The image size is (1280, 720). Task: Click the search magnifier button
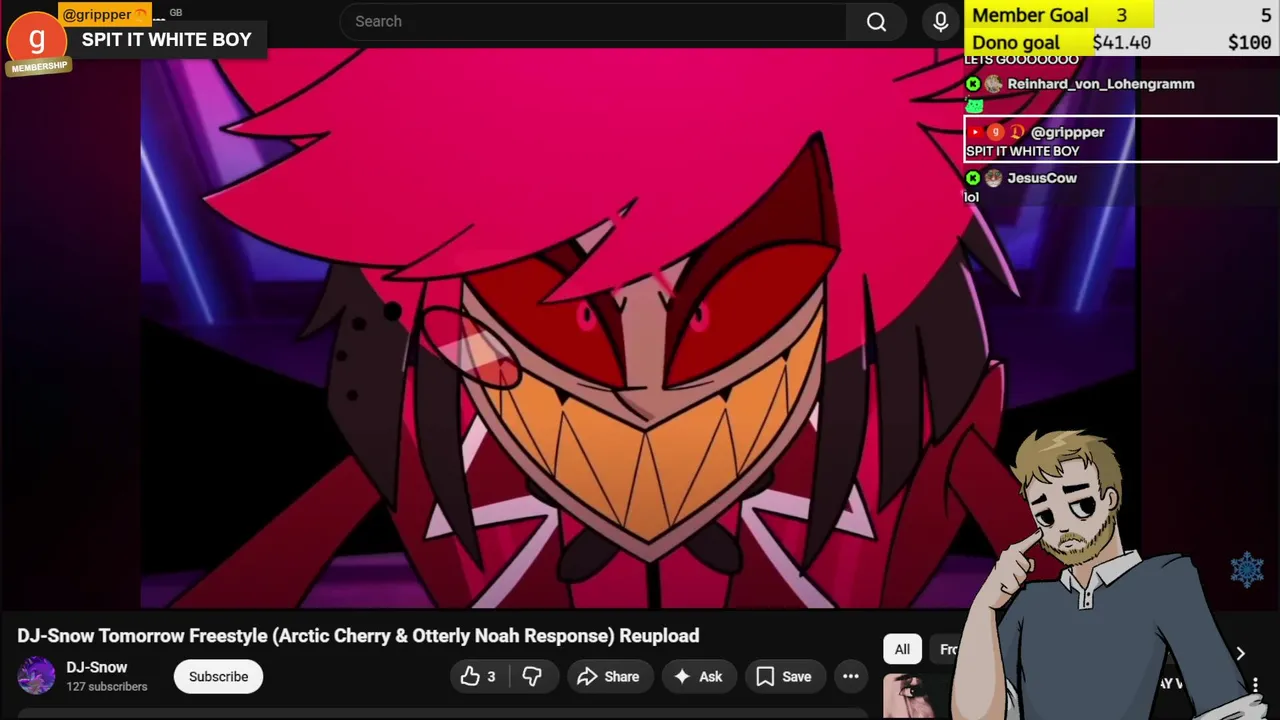876,22
